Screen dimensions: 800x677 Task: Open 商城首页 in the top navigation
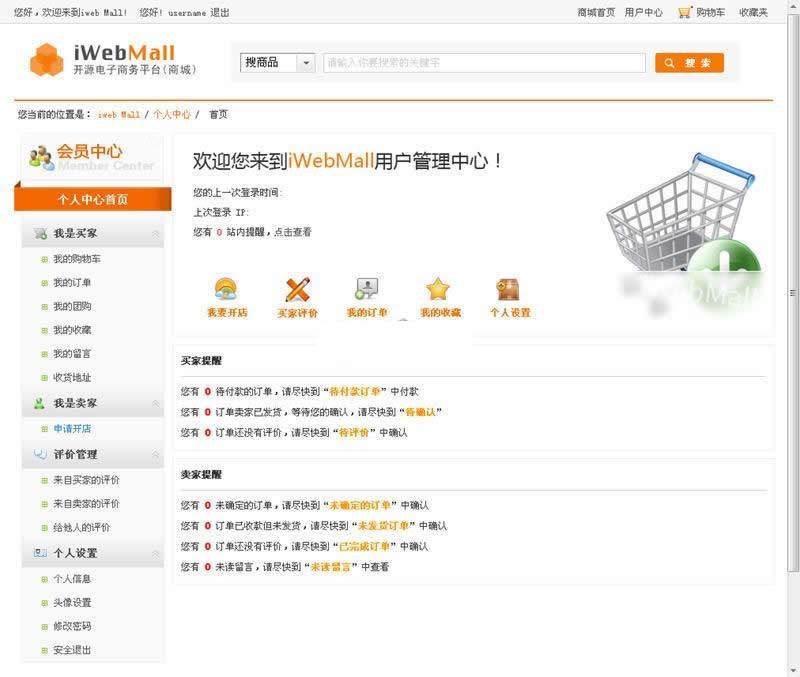(596, 12)
